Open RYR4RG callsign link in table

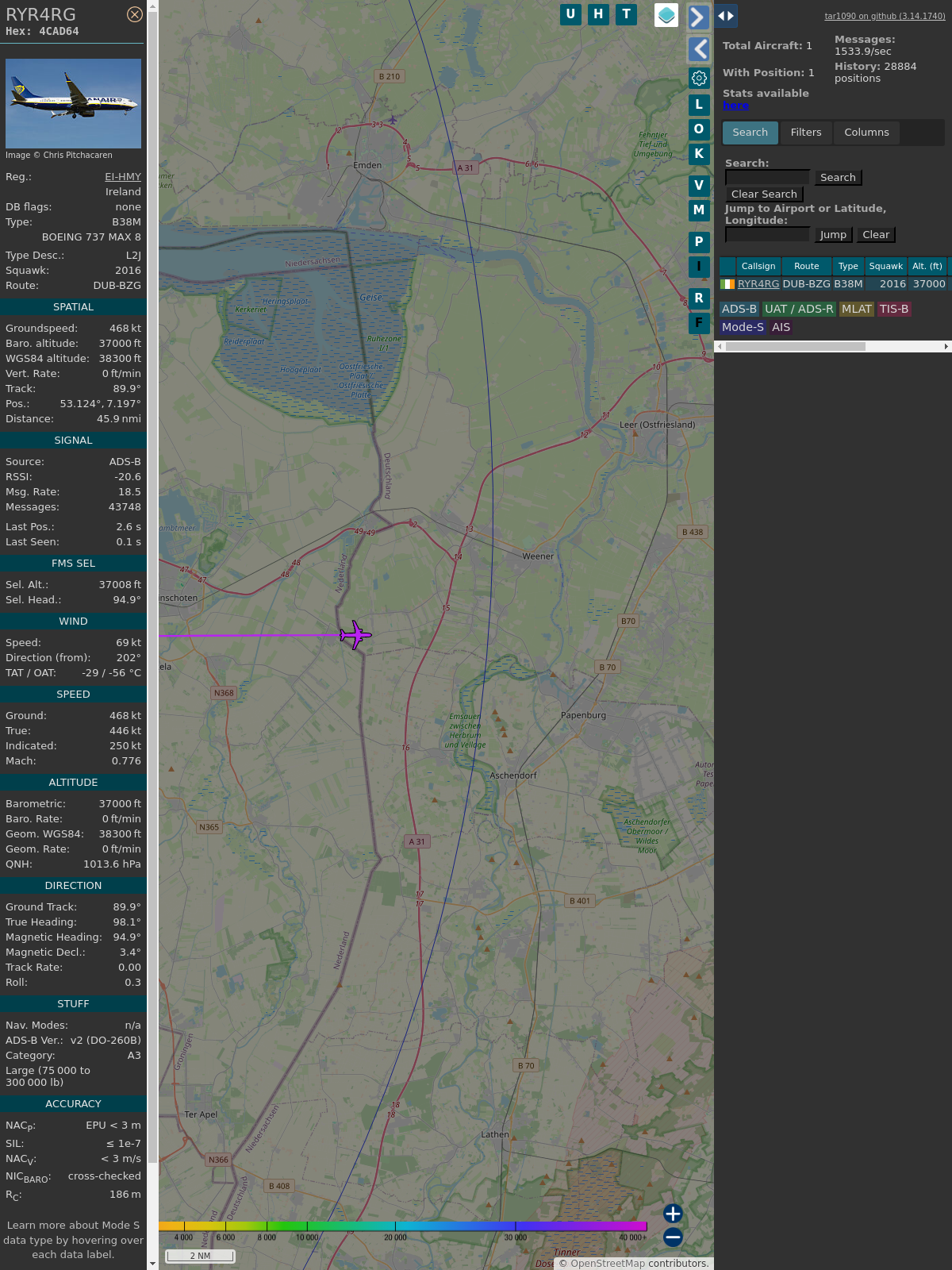coord(758,284)
